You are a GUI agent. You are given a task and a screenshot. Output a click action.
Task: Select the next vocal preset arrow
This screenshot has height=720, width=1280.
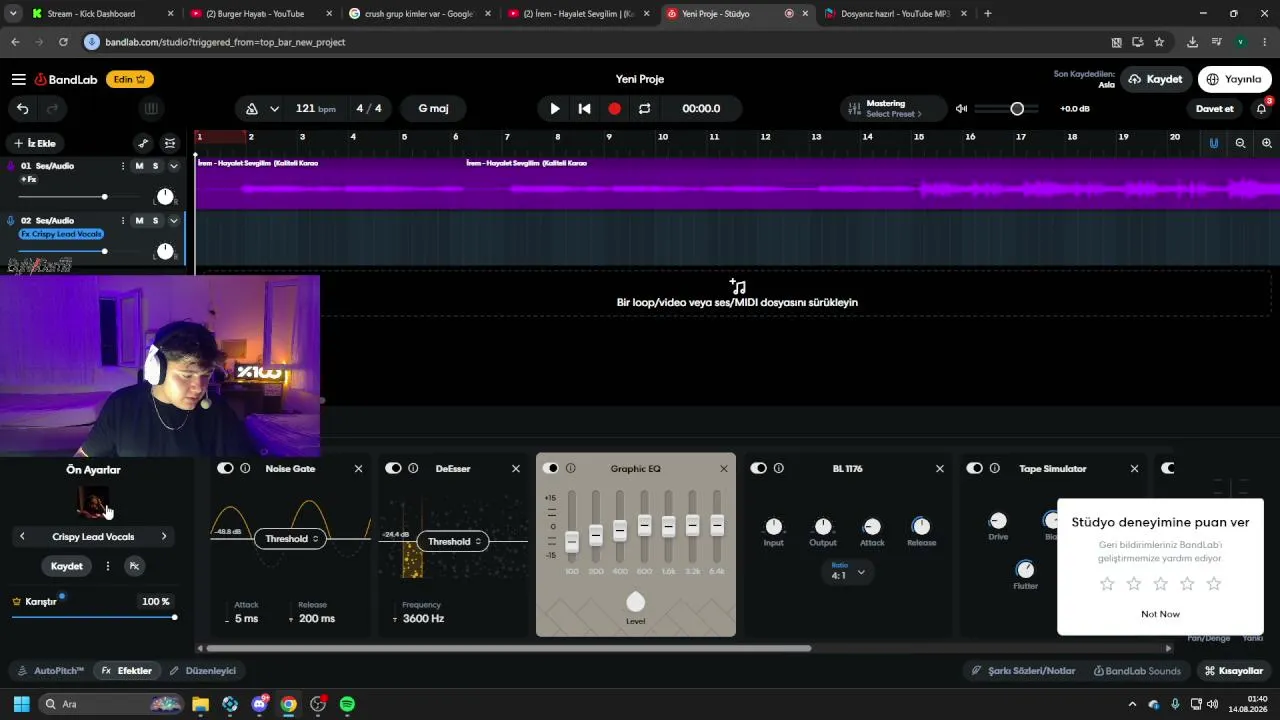tap(164, 537)
